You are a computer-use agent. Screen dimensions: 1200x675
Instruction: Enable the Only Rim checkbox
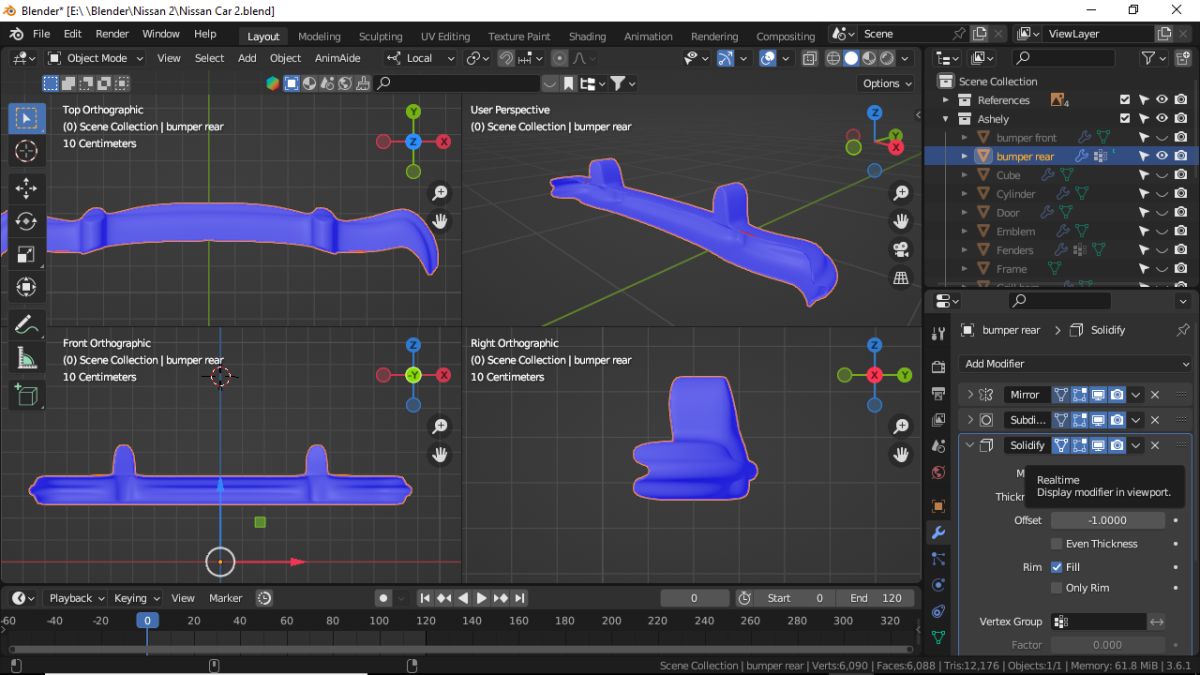[x=1056, y=588]
